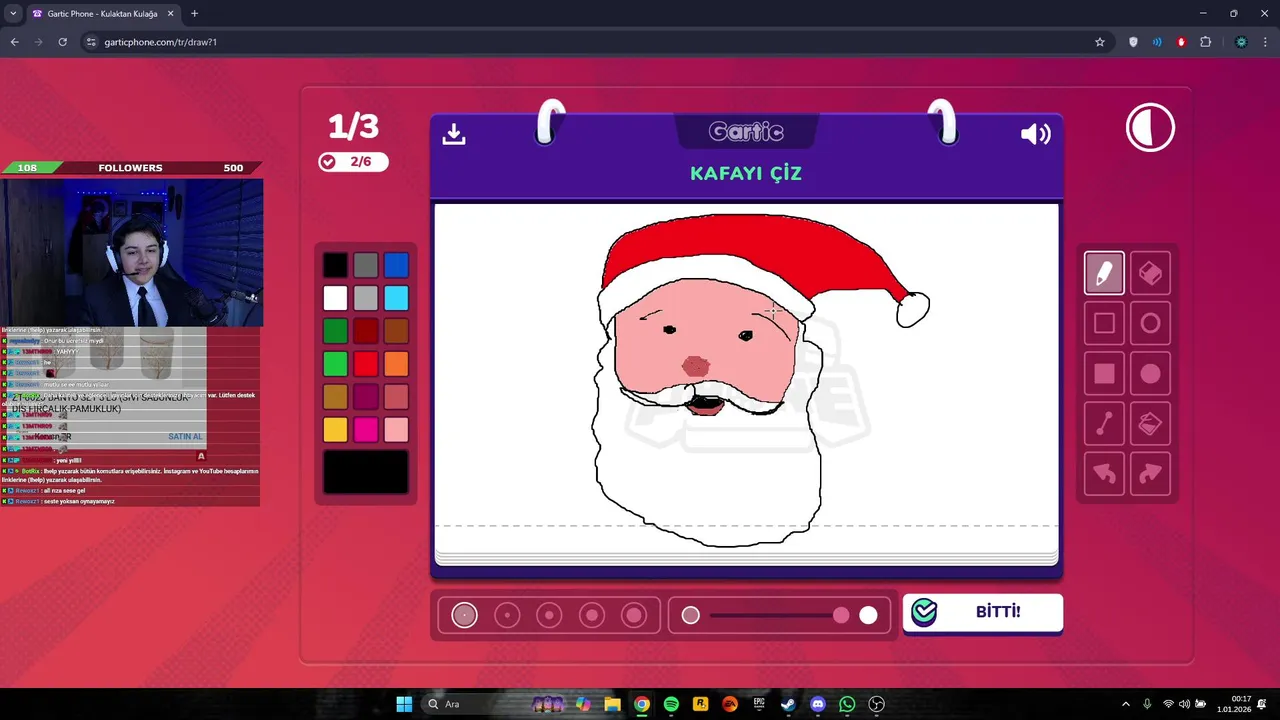Choose the largest brush size

(x=634, y=615)
